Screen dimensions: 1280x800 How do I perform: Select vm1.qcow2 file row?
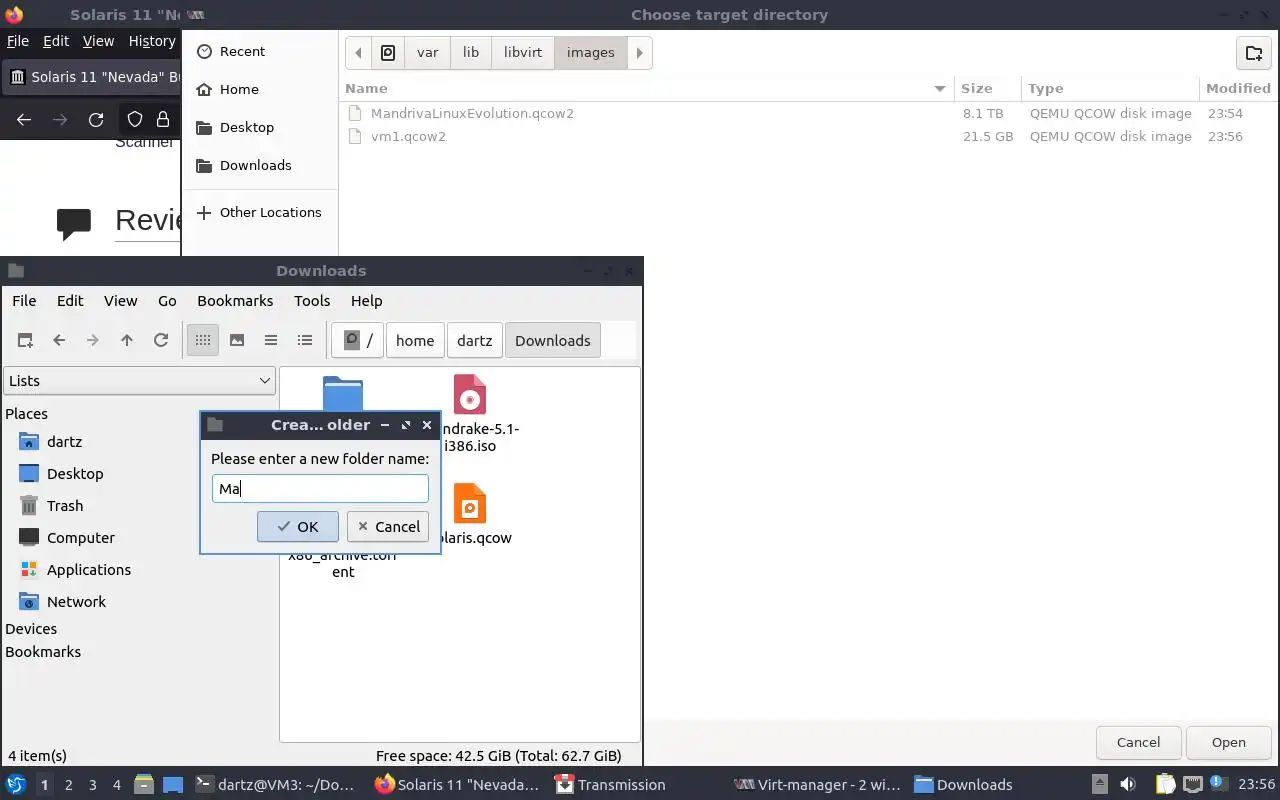(x=809, y=136)
